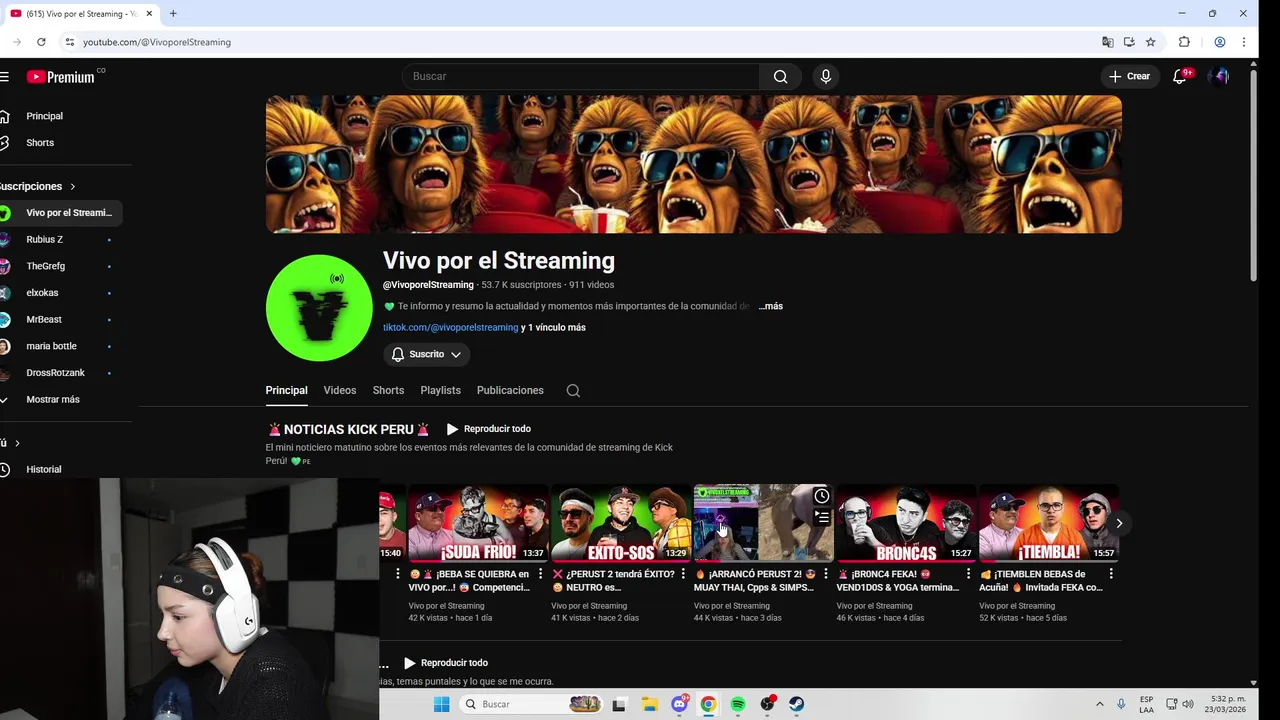Click into the YouTube Buscar search field
Viewport: 1280px width, 720px height.
click(580, 76)
